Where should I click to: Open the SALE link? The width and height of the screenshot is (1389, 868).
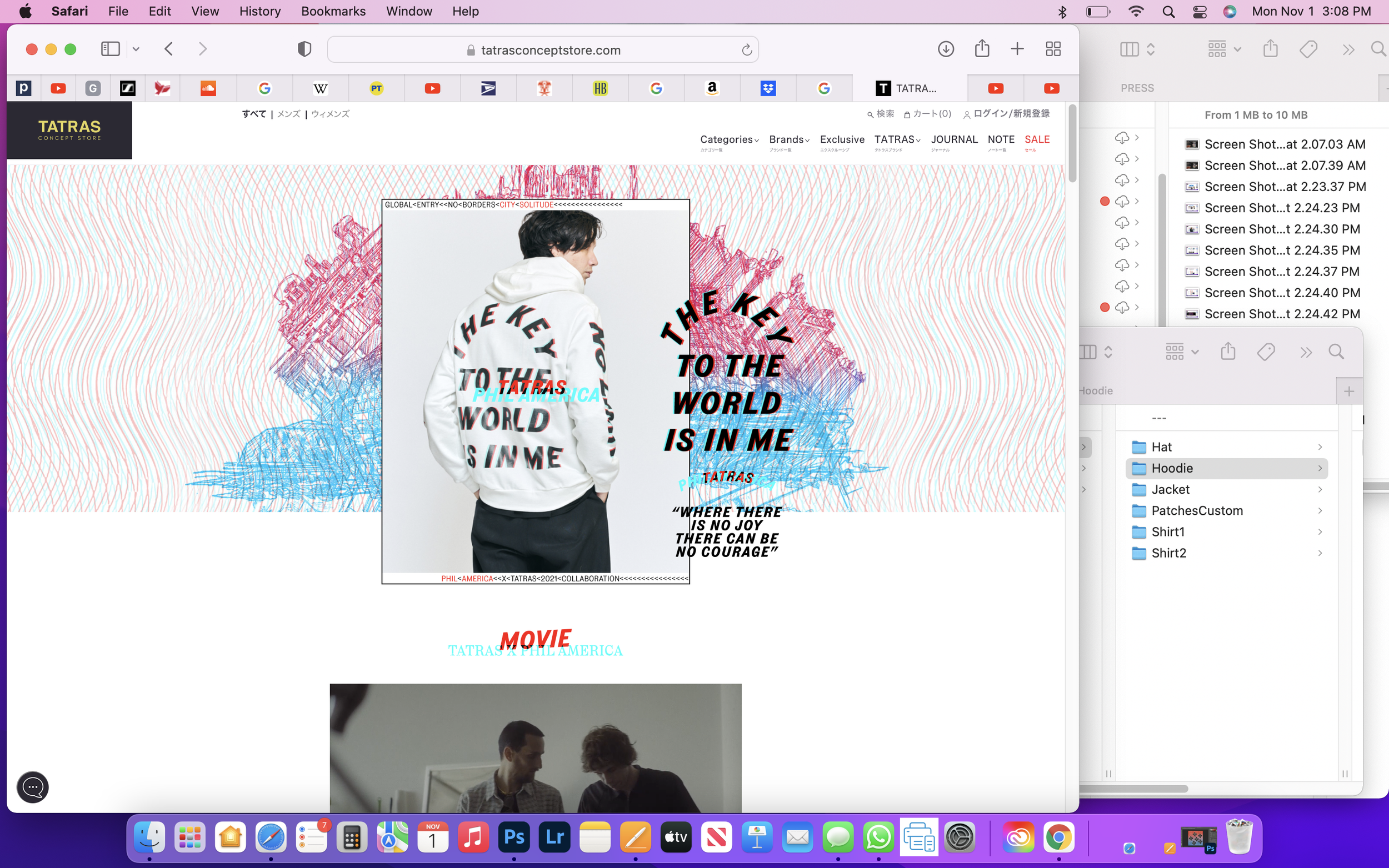[1037, 139]
